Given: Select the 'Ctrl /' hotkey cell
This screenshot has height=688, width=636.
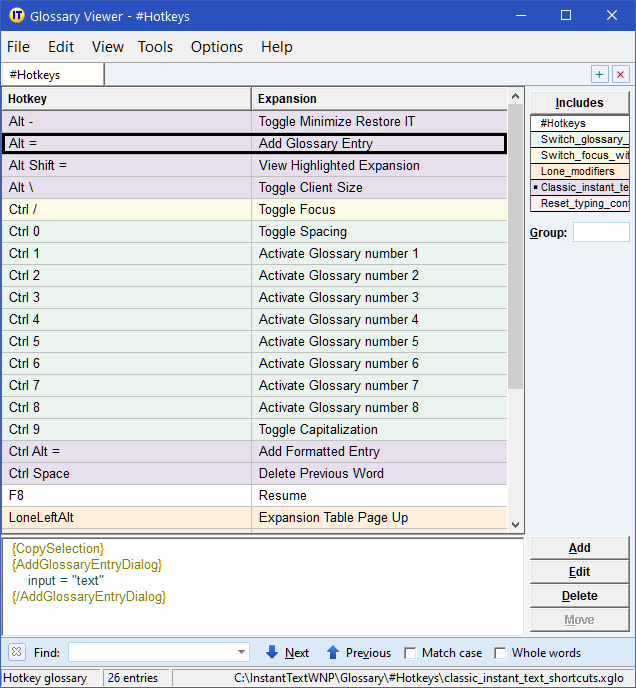Looking at the screenshot, I should point(127,209).
